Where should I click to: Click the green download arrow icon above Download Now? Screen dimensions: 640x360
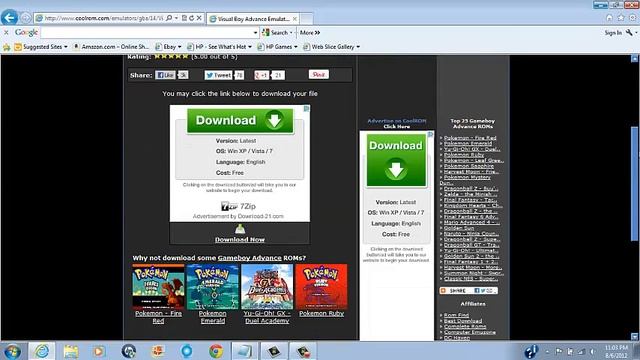(x=240, y=229)
